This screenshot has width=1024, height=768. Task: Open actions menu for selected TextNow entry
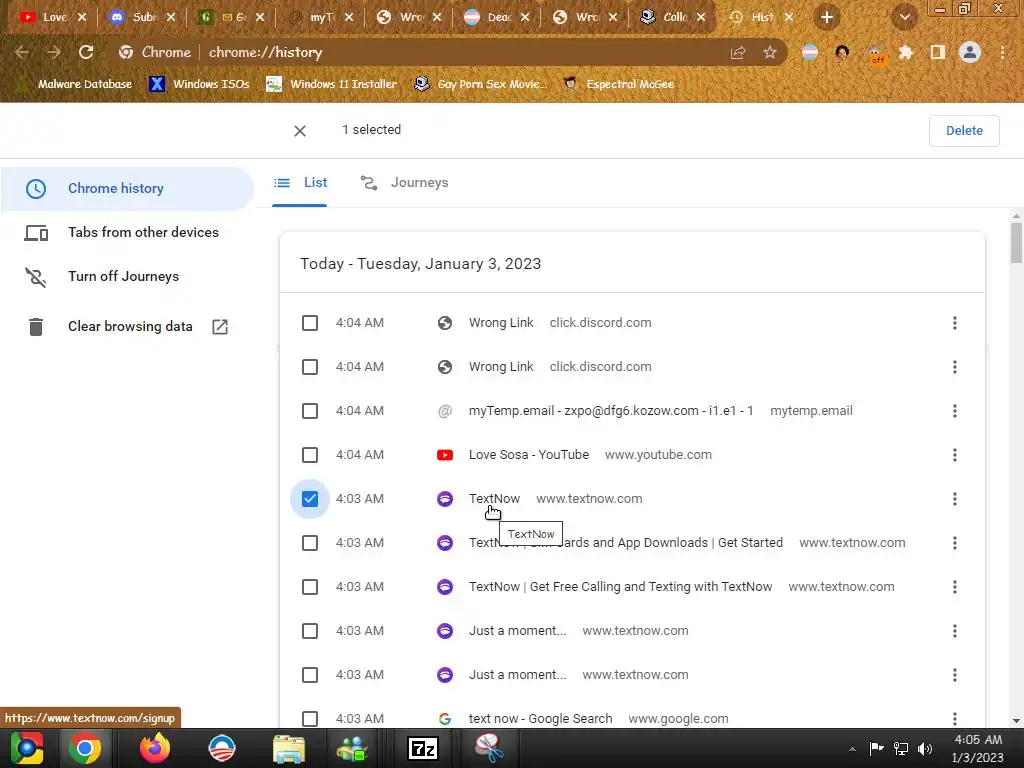tap(954, 499)
